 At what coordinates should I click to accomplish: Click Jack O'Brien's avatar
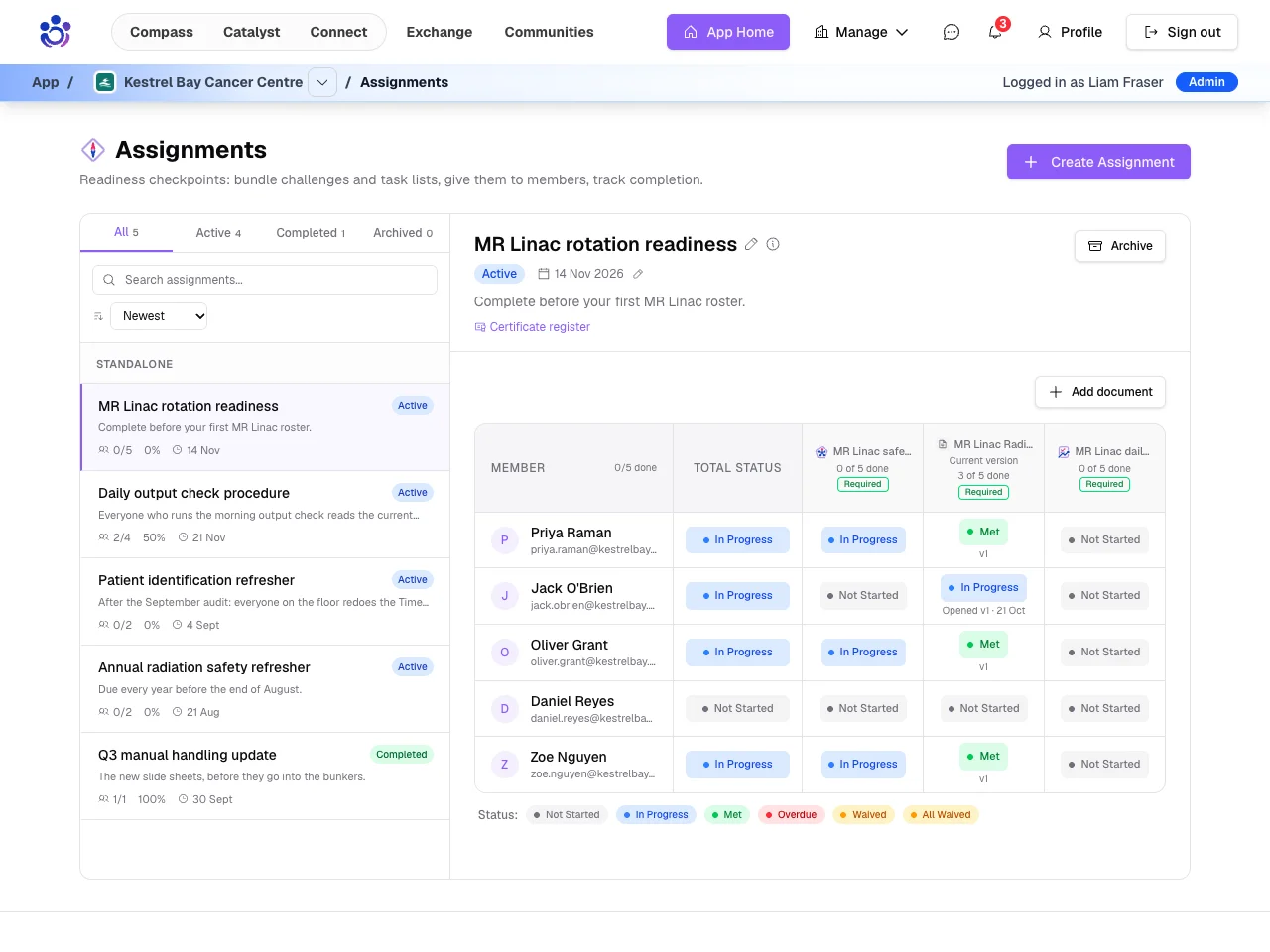(x=505, y=596)
